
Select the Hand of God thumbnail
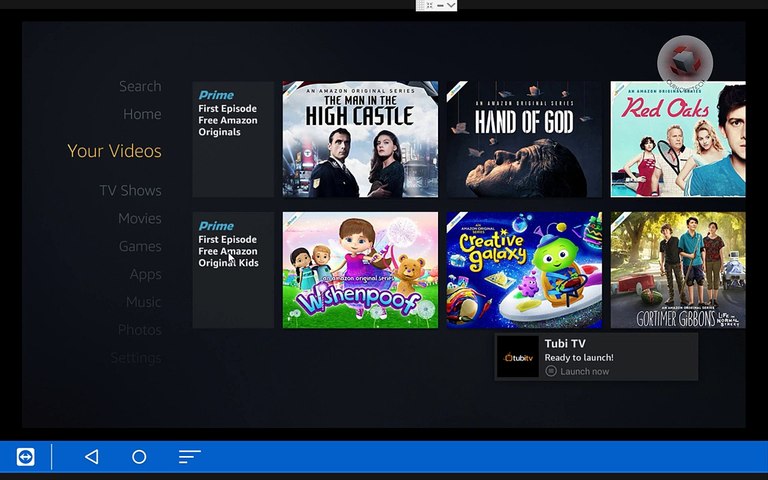click(524, 139)
